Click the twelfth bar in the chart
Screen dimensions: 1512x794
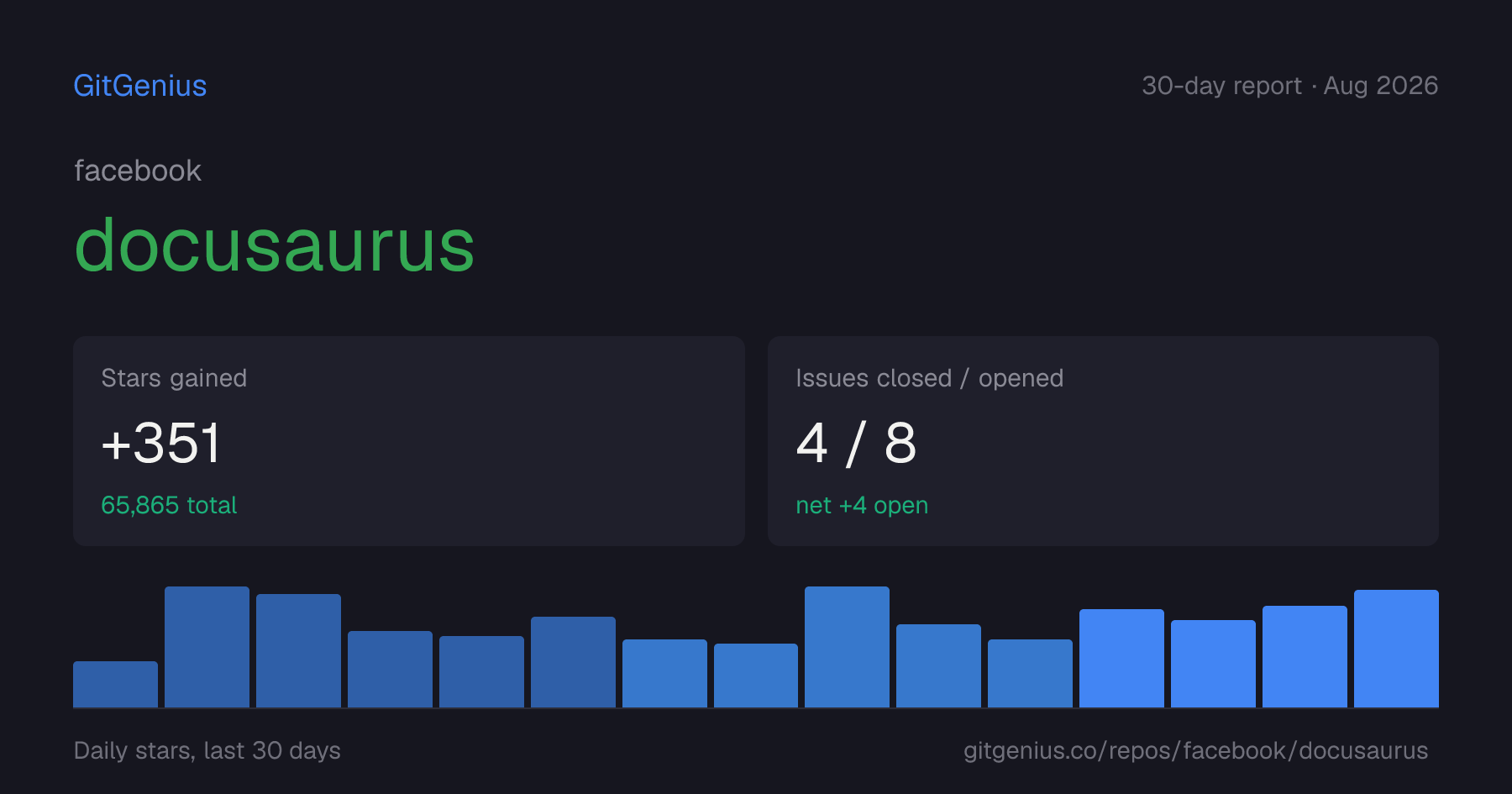pyautogui.click(x=1121, y=658)
